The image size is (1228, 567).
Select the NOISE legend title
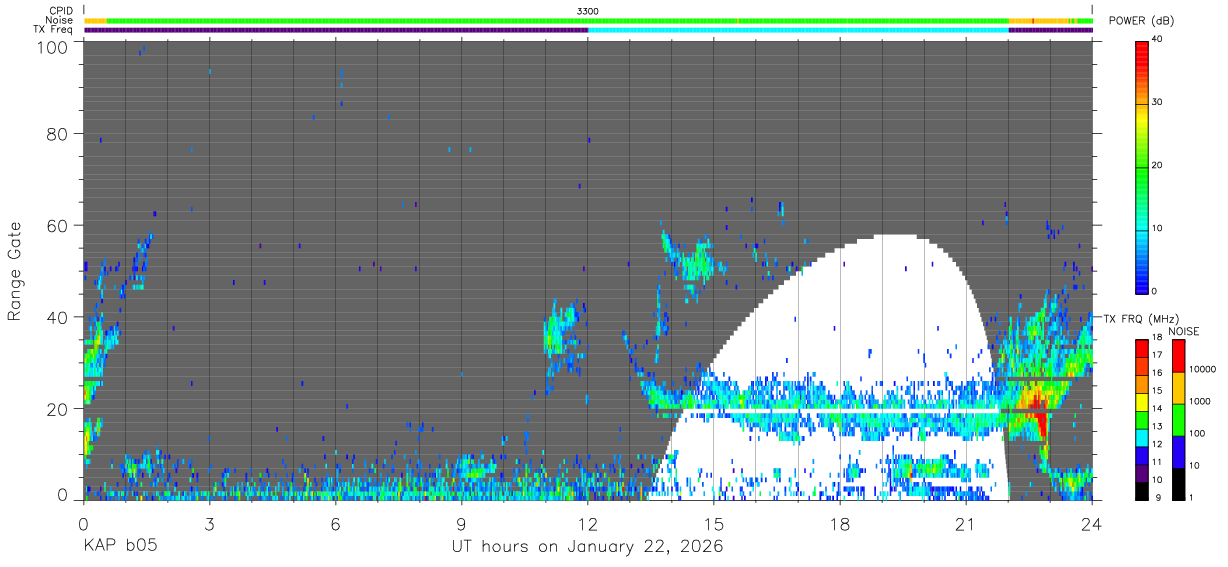pyautogui.click(x=1185, y=331)
